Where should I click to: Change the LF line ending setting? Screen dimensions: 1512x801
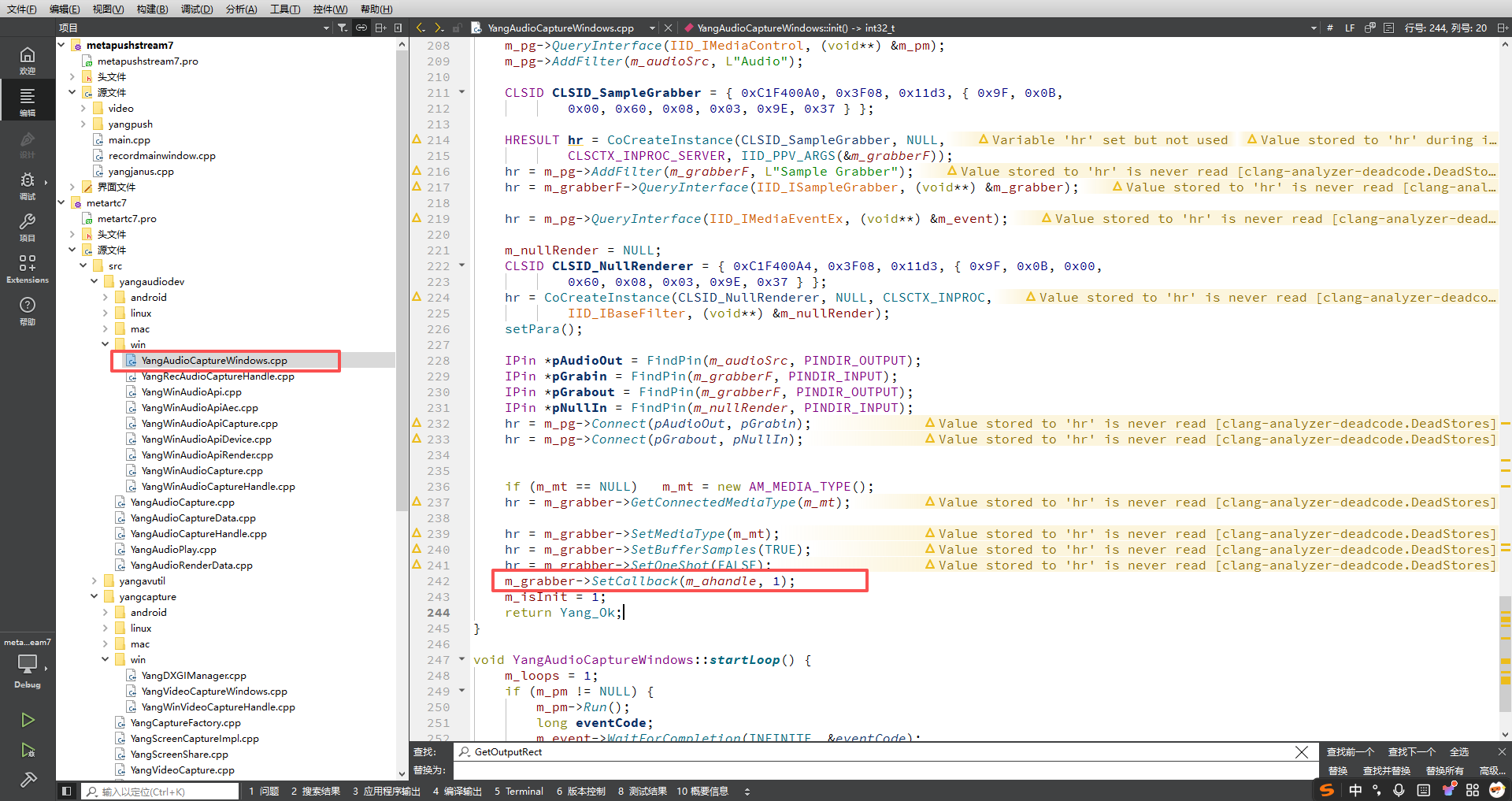[1350, 28]
